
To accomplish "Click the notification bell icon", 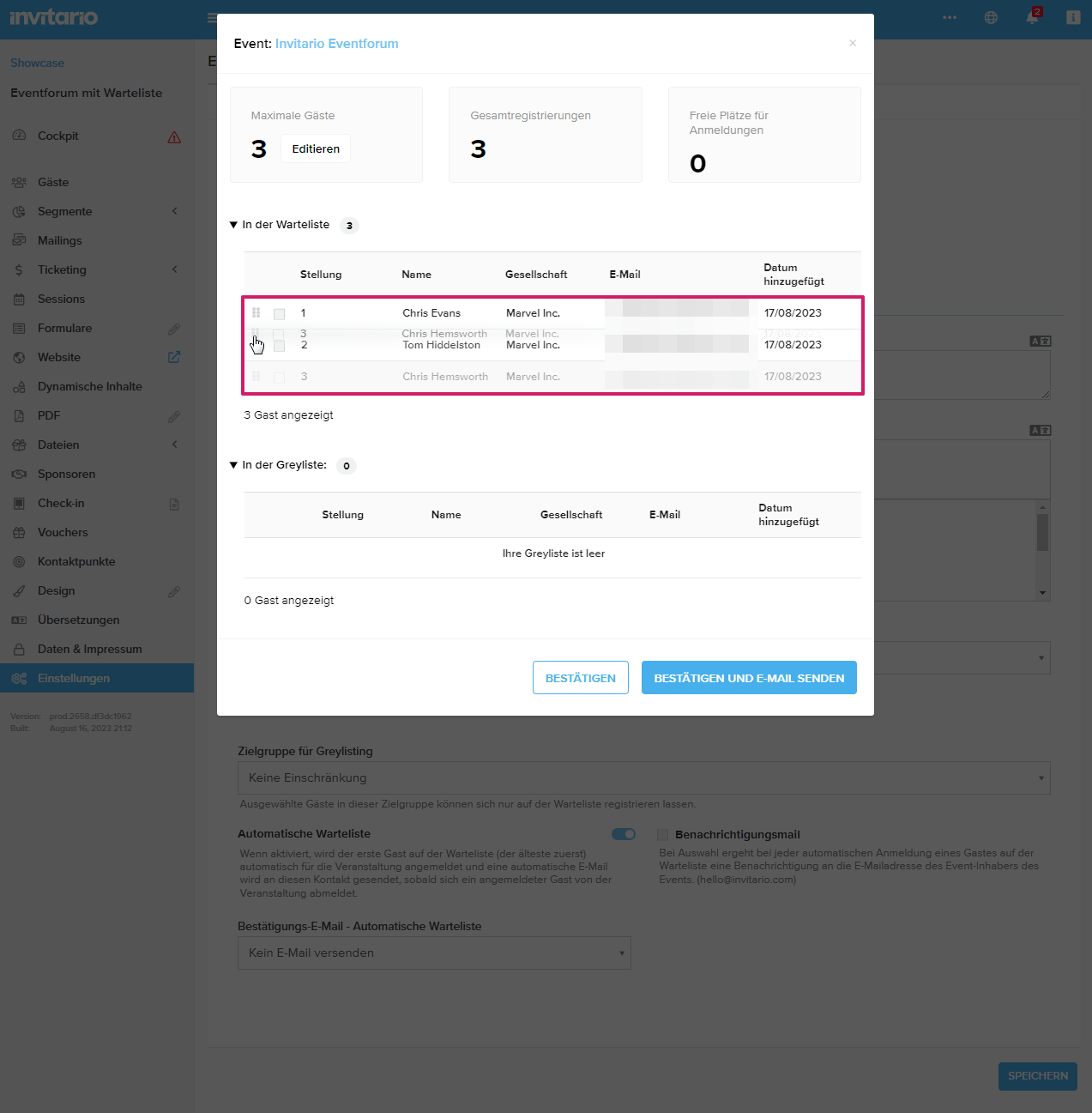I will 1032,18.
